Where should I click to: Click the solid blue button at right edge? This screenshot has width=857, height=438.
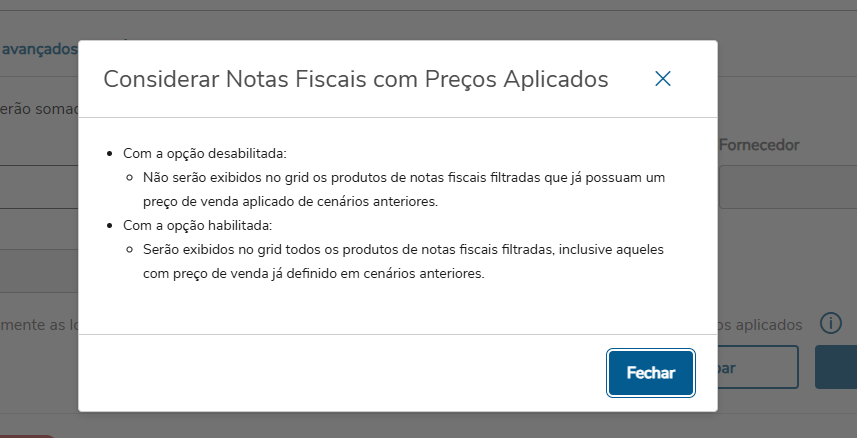pyautogui.click(x=836, y=367)
